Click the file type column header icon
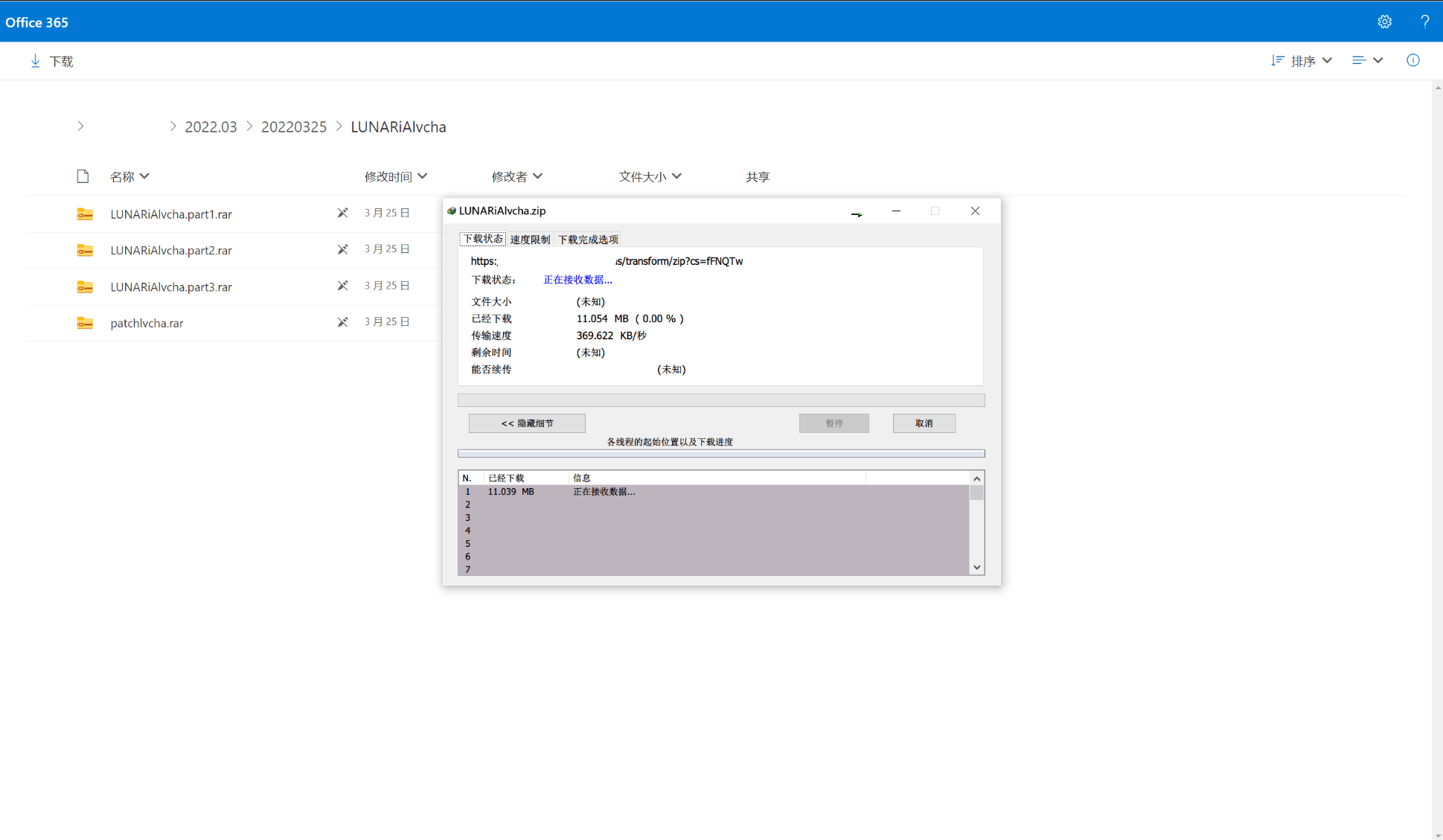This screenshot has width=1443, height=840. (83, 176)
